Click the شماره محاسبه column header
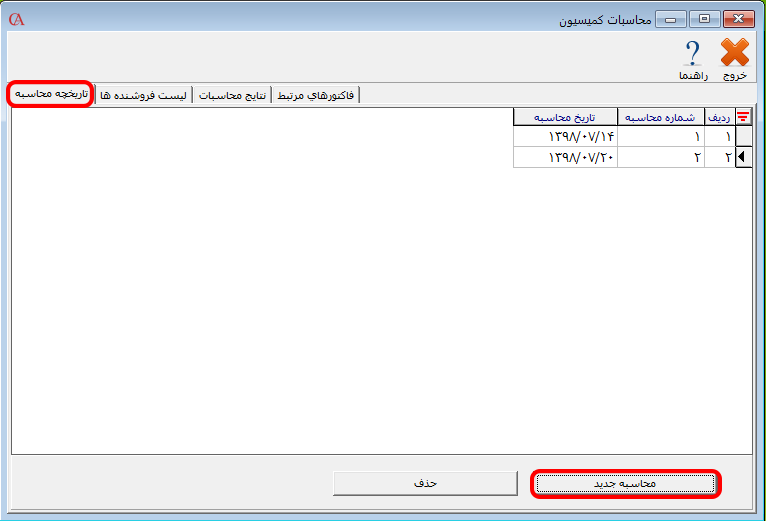766x521 pixels. [x=660, y=116]
